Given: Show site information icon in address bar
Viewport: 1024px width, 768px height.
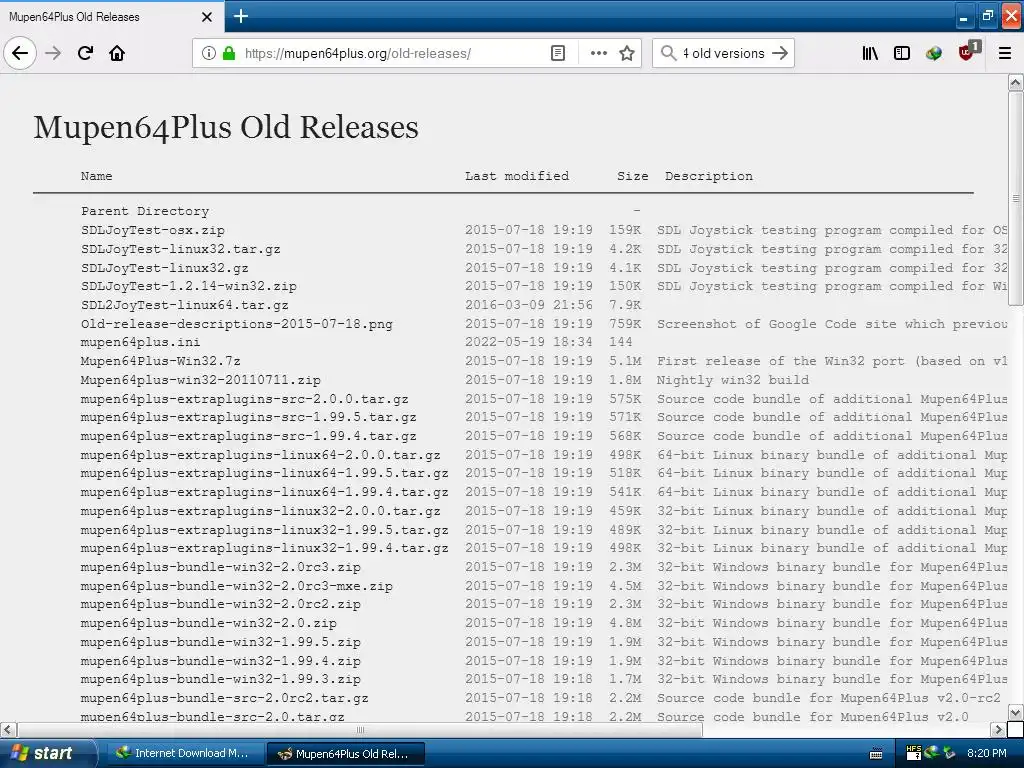Looking at the screenshot, I should tap(208, 53).
